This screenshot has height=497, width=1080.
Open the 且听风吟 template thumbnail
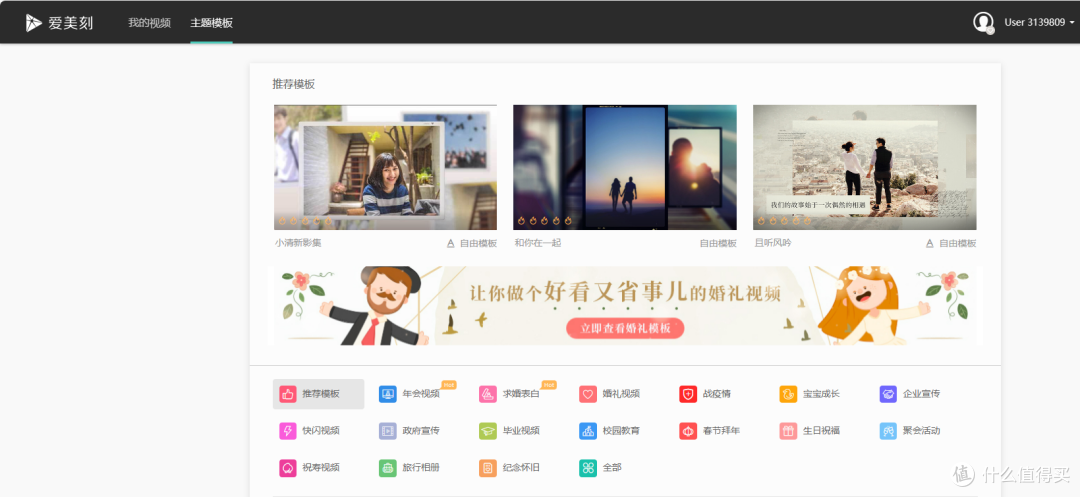click(x=864, y=167)
